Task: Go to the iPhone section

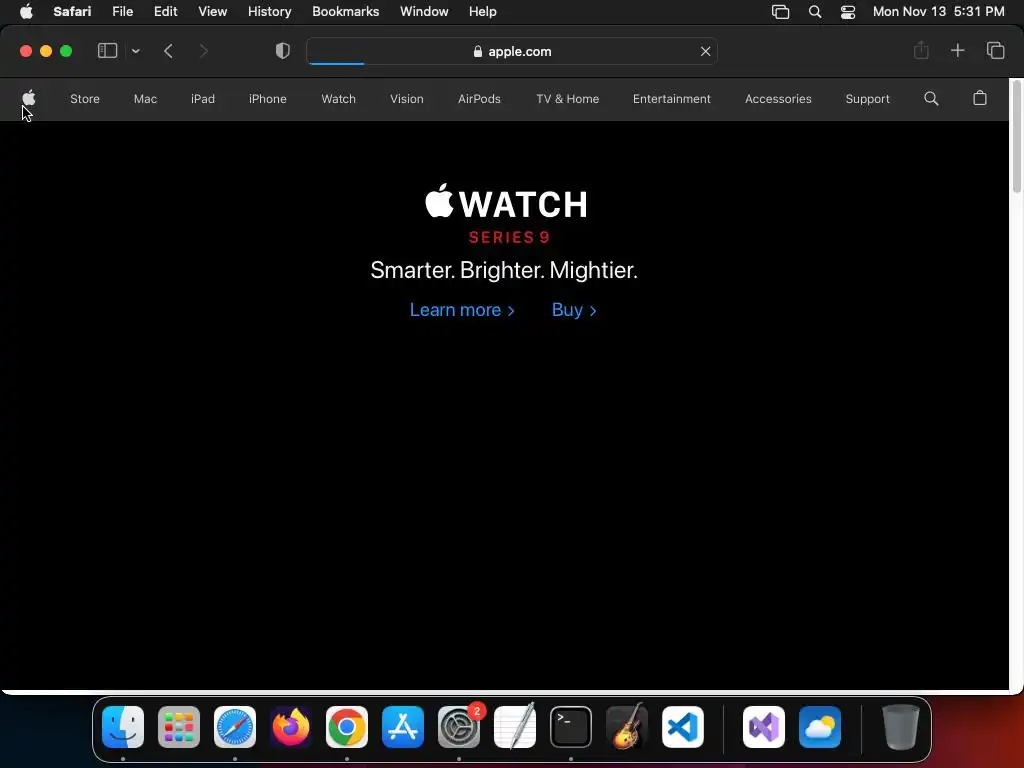Action: point(268,99)
